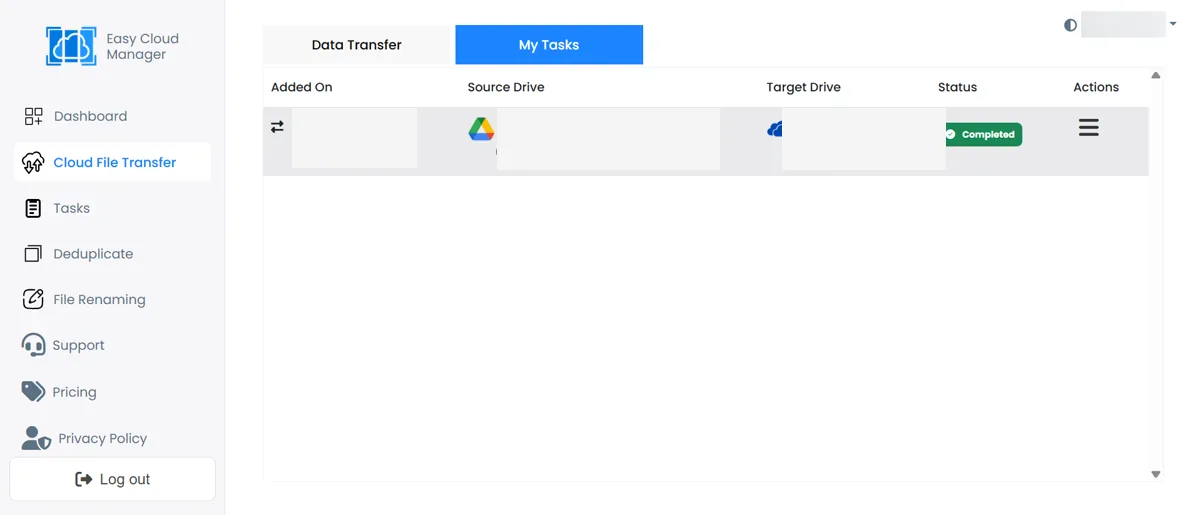Open the Cloud File Transfer menu item
The width and height of the screenshot is (1200, 515).
tap(112, 162)
